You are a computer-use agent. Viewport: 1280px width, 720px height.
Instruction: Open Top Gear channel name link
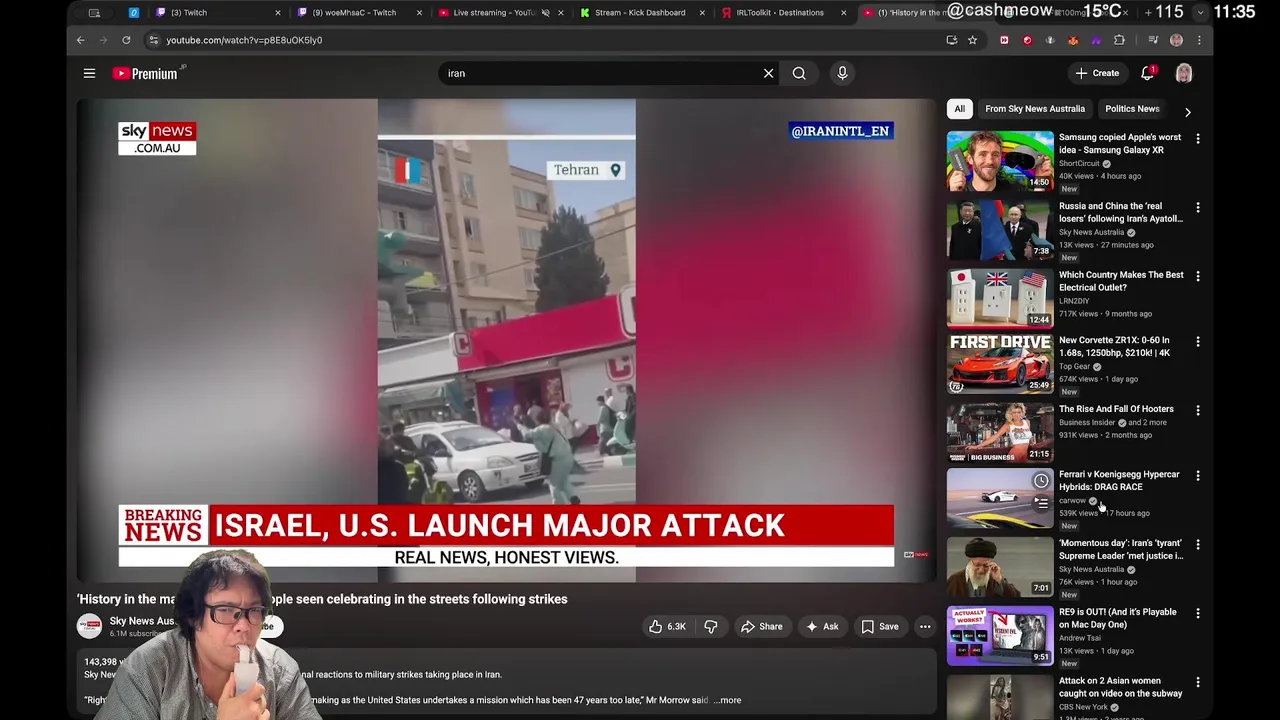(1074, 366)
